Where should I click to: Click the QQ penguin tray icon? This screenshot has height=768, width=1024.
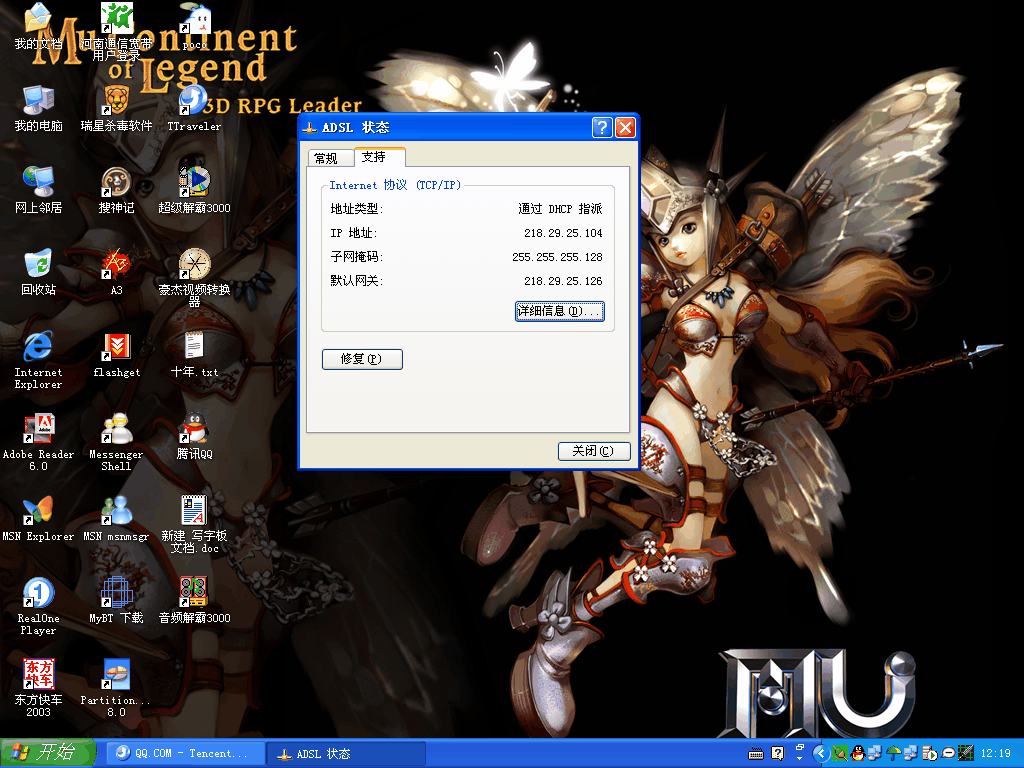pyautogui.click(x=857, y=754)
